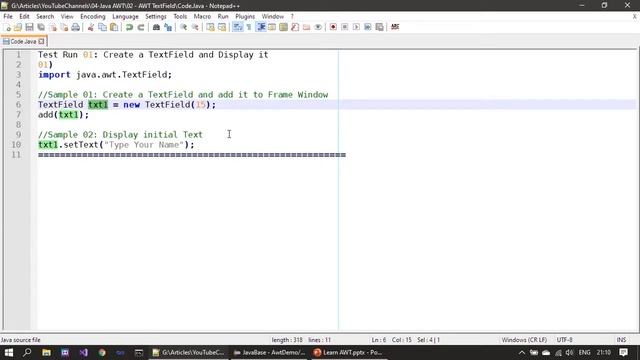Click the Save All toolbar icon
Viewport: 640px width, 360px height.
(x=41, y=27)
